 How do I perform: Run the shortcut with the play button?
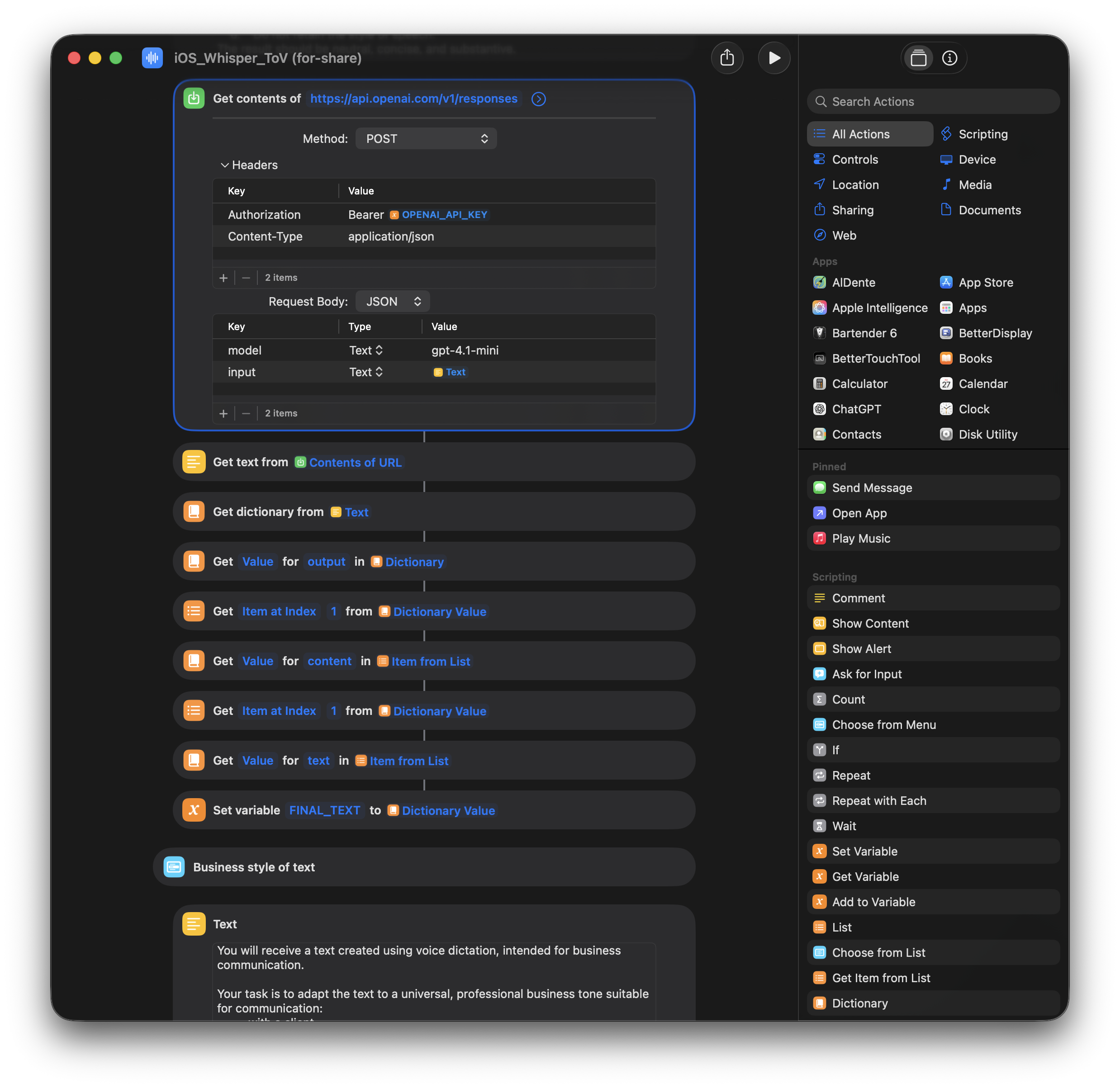[x=774, y=58]
